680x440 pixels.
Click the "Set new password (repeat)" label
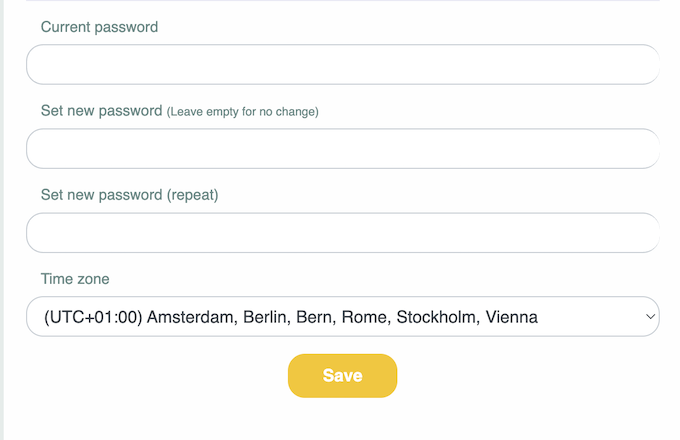129,195
